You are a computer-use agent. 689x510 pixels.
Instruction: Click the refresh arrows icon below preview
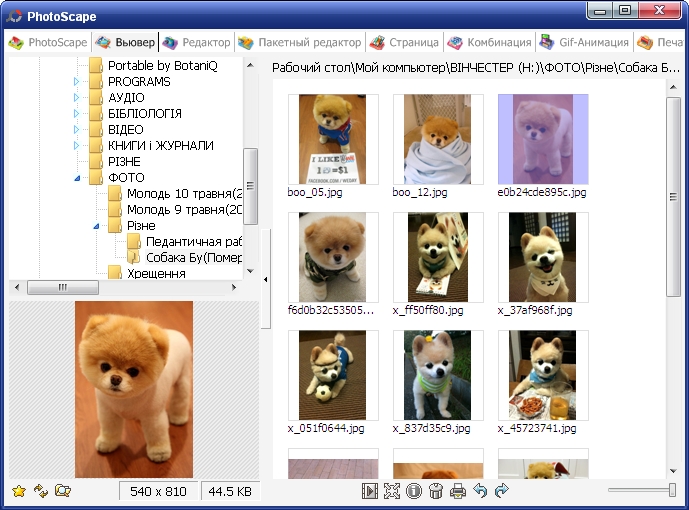(41, 491)
